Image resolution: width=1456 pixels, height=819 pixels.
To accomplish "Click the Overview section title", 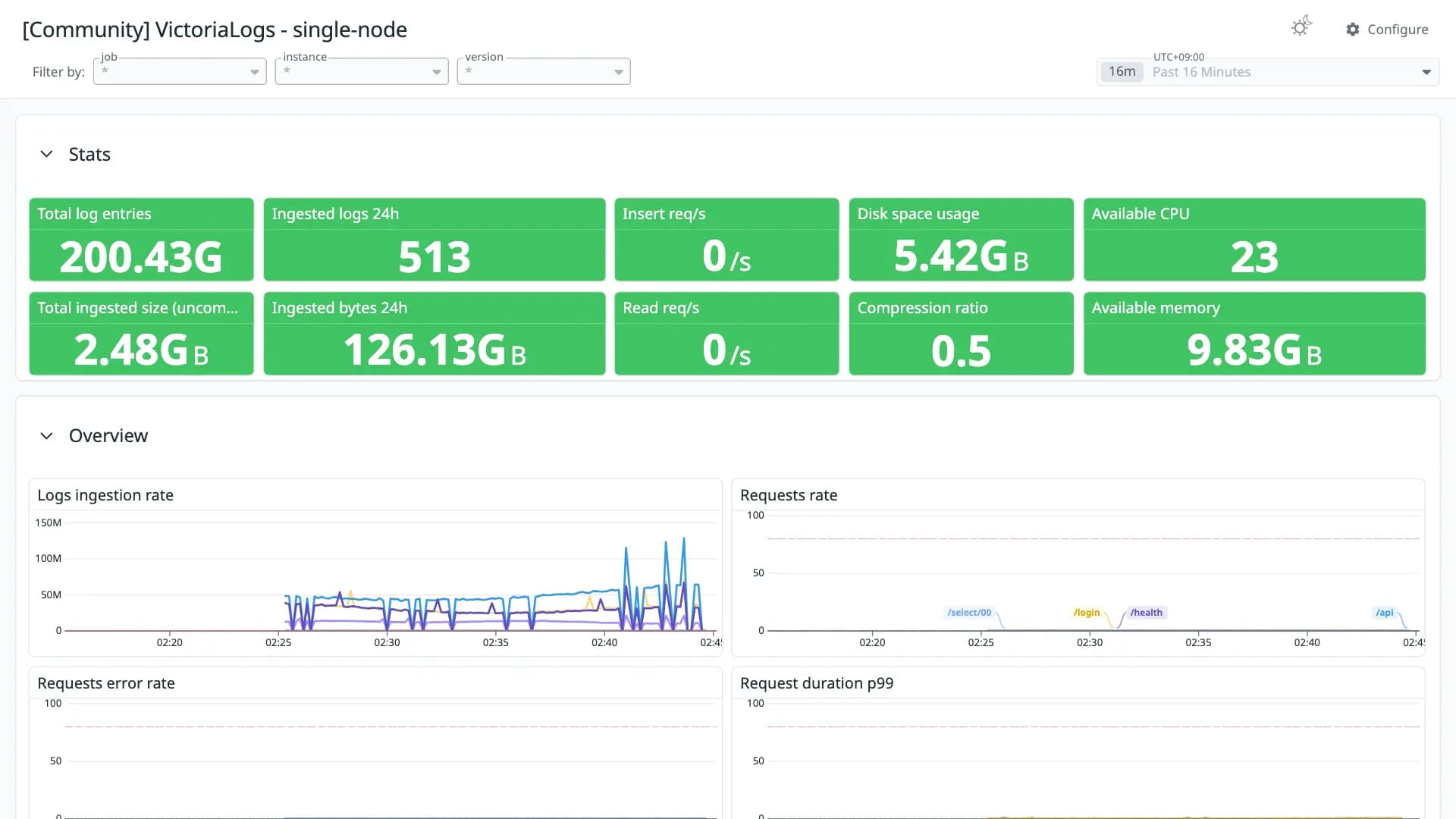I will (108, 435).
